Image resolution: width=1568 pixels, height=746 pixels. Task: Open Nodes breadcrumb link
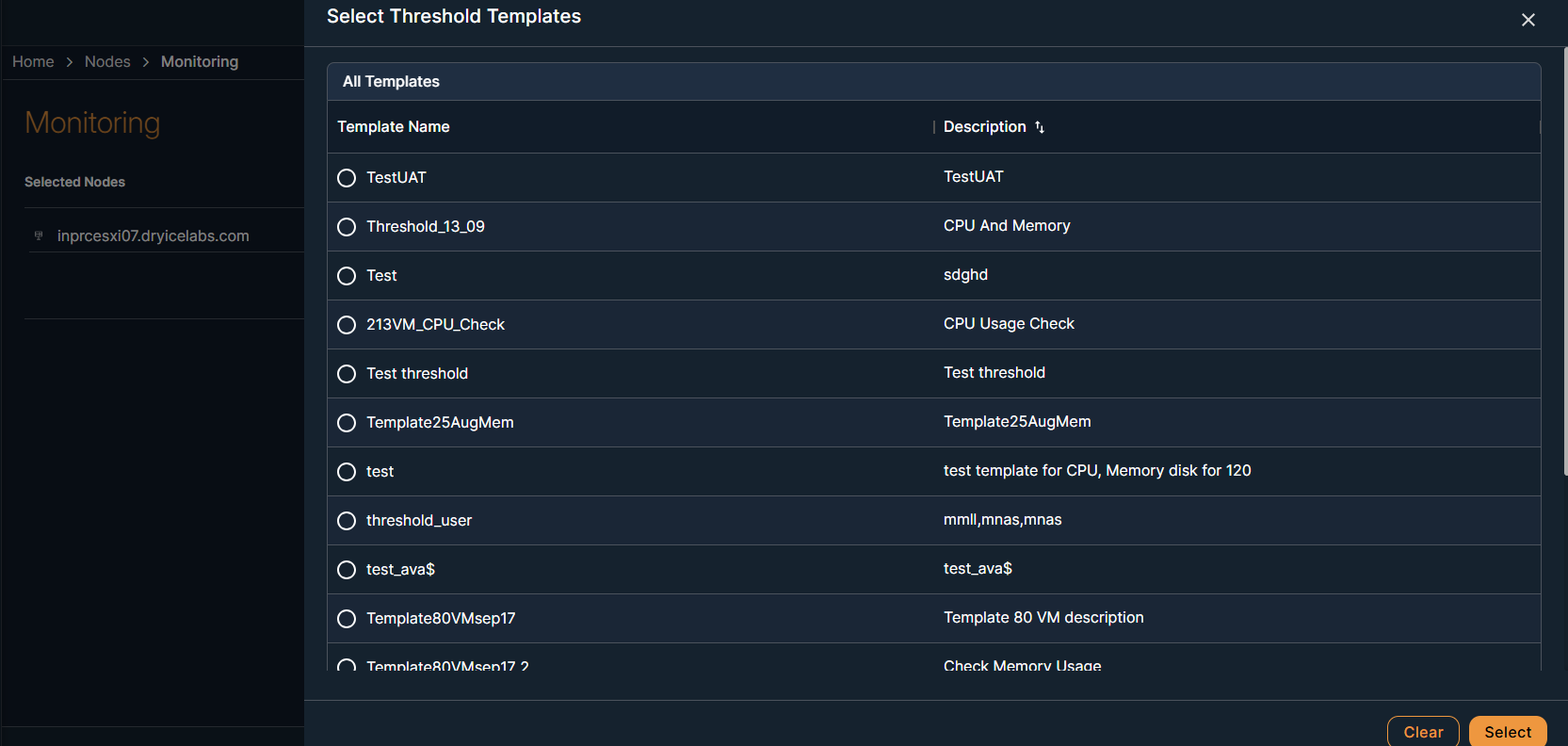coord(107,61)
